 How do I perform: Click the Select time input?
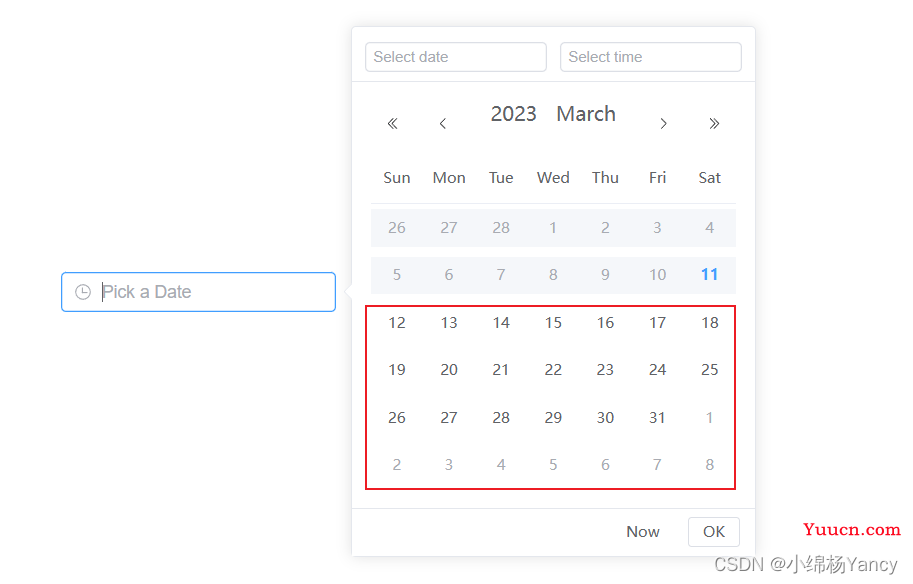click(x=650, y=57)
